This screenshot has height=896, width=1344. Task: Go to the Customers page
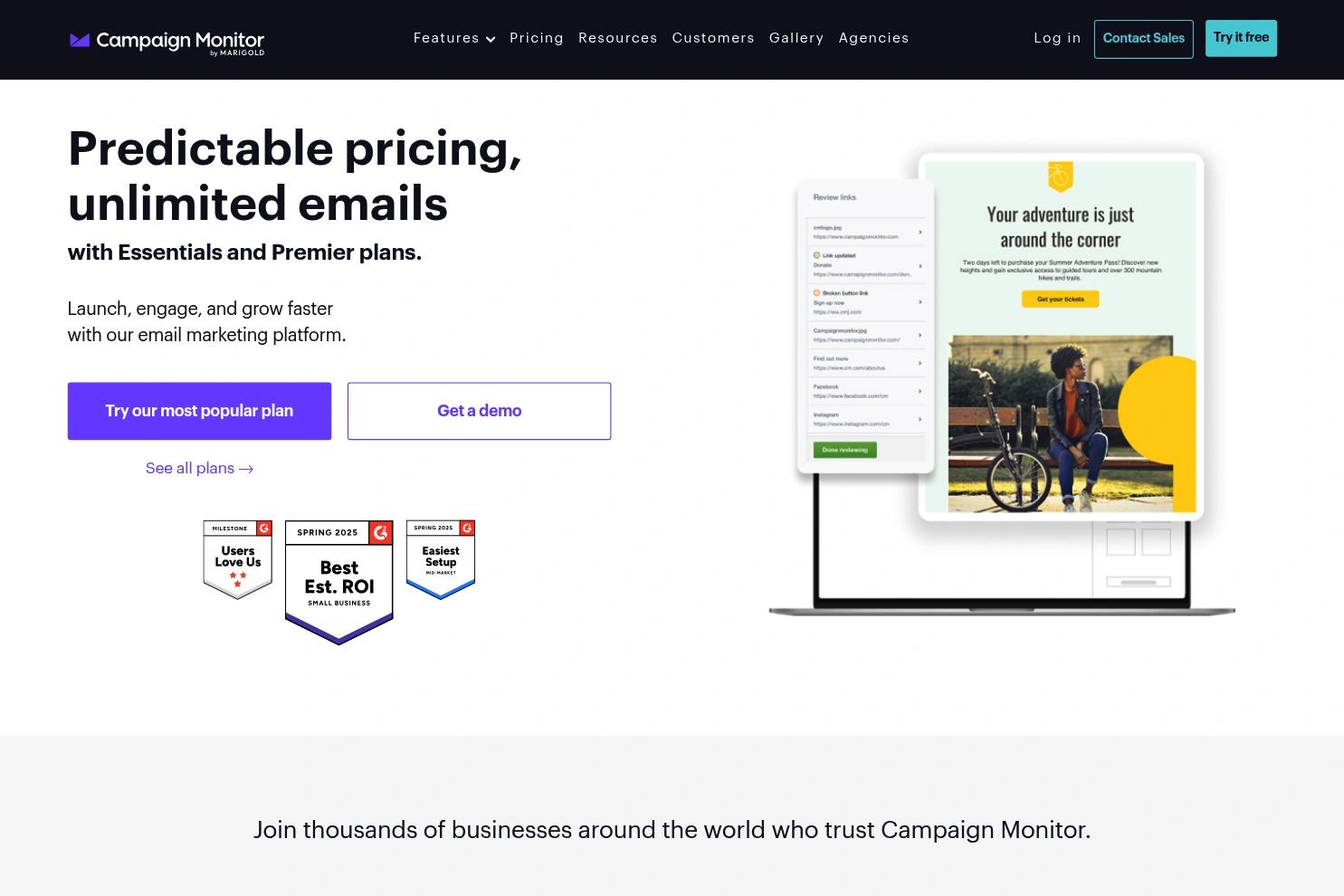[x=713, y=38]
